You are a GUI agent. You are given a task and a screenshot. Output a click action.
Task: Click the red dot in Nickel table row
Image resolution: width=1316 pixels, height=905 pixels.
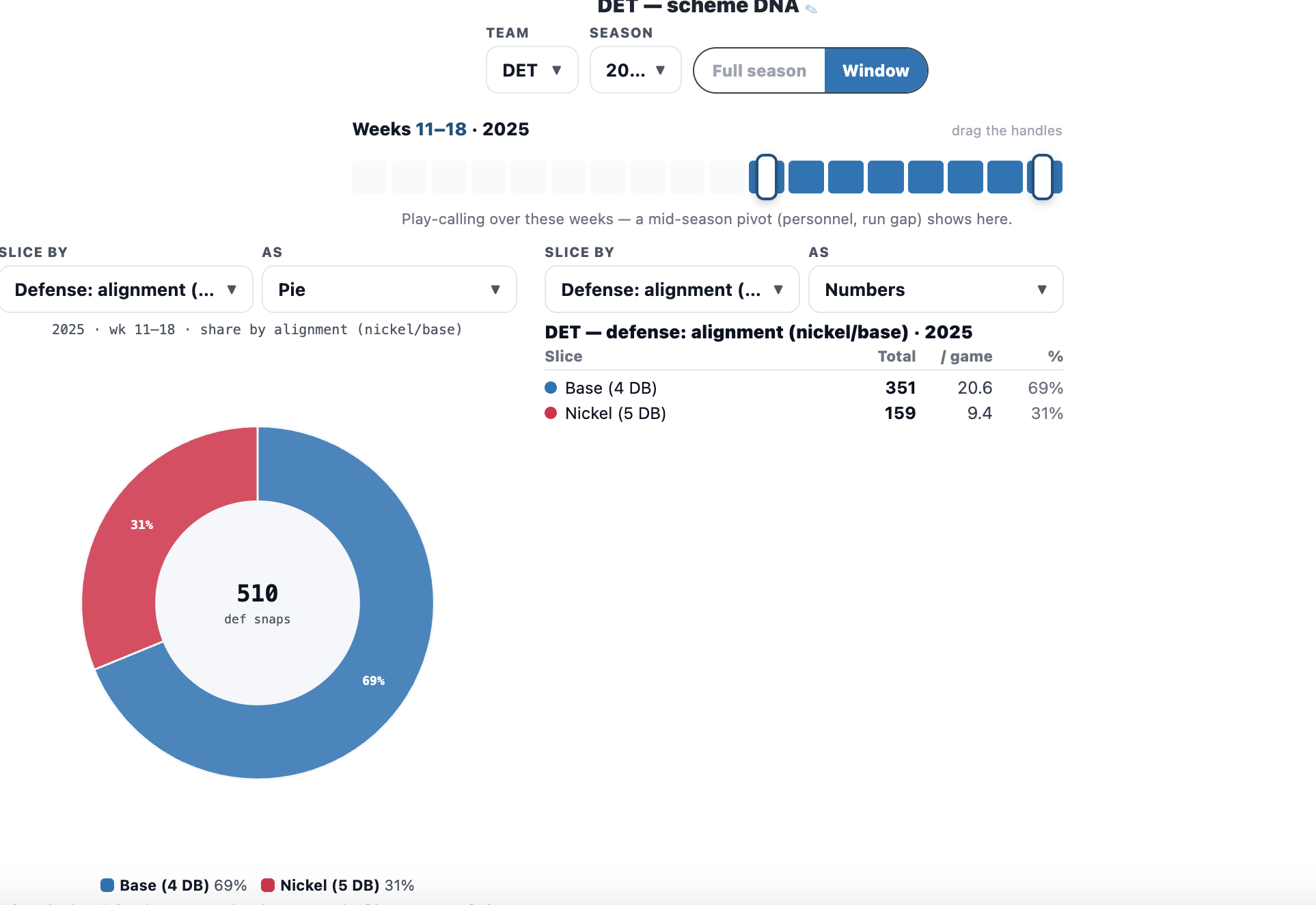551,413
